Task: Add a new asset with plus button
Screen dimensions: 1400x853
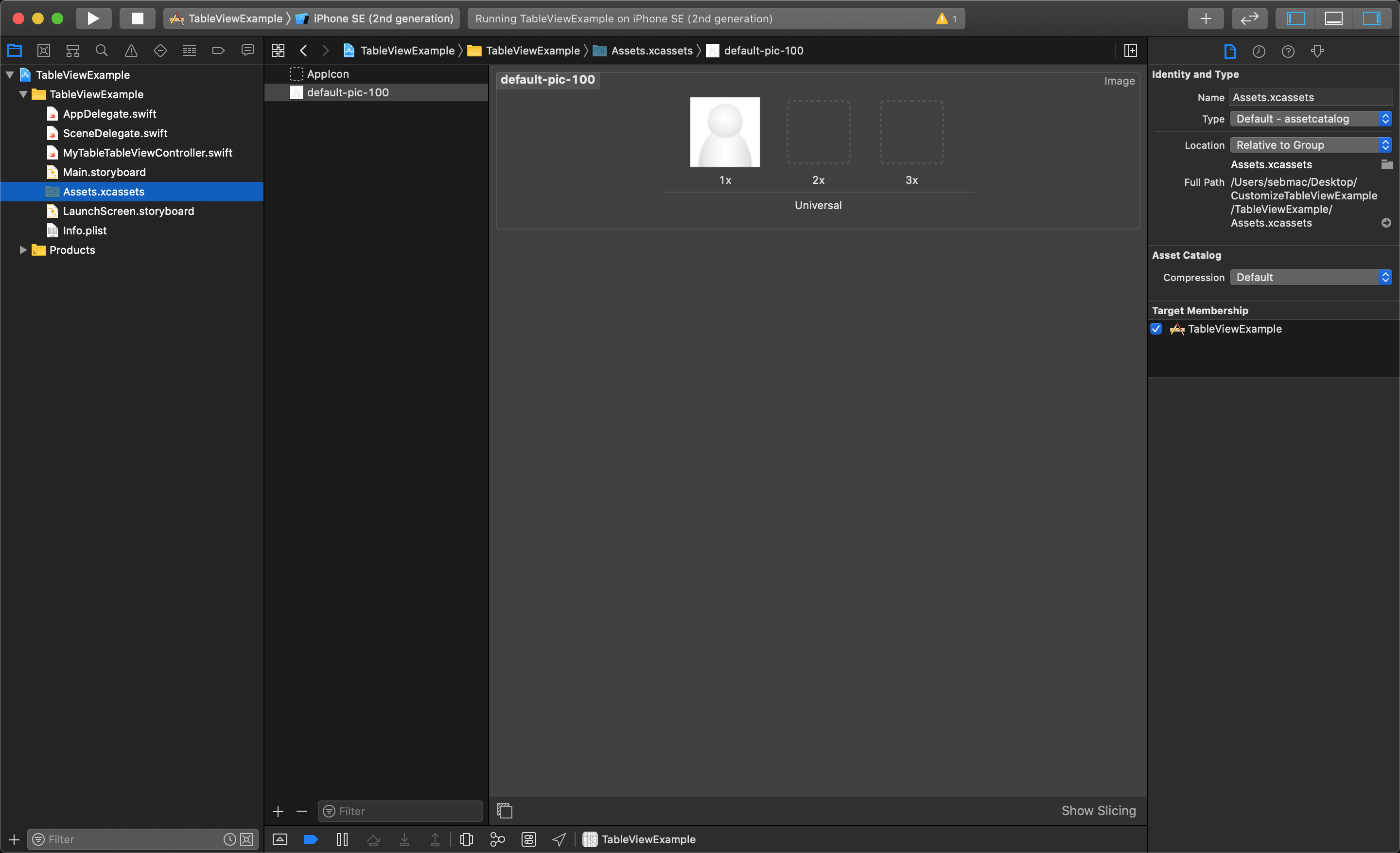Action: pos(278,811)
